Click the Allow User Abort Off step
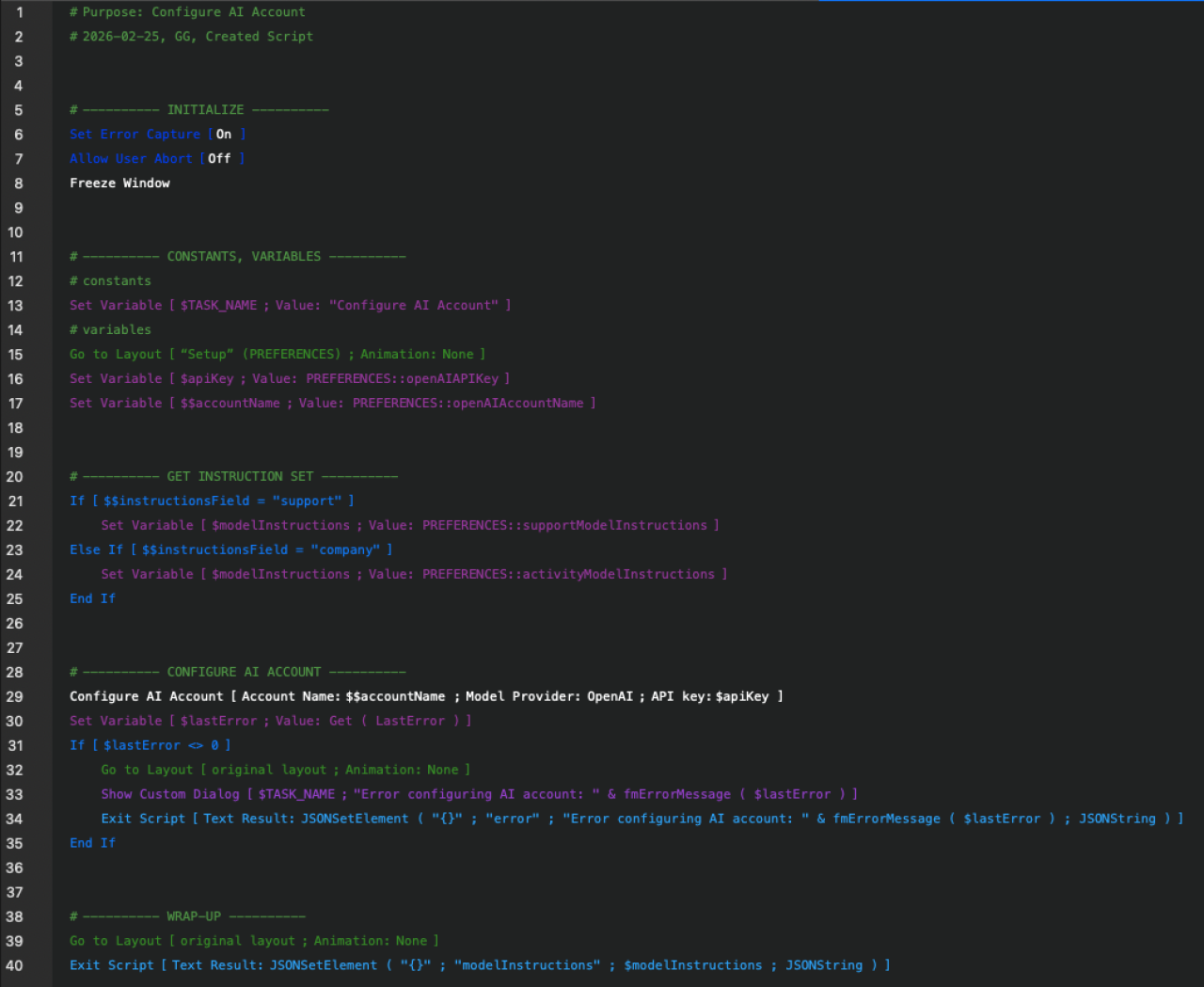The width and height of the screenshot is (1204, 987). pos(156,159)
